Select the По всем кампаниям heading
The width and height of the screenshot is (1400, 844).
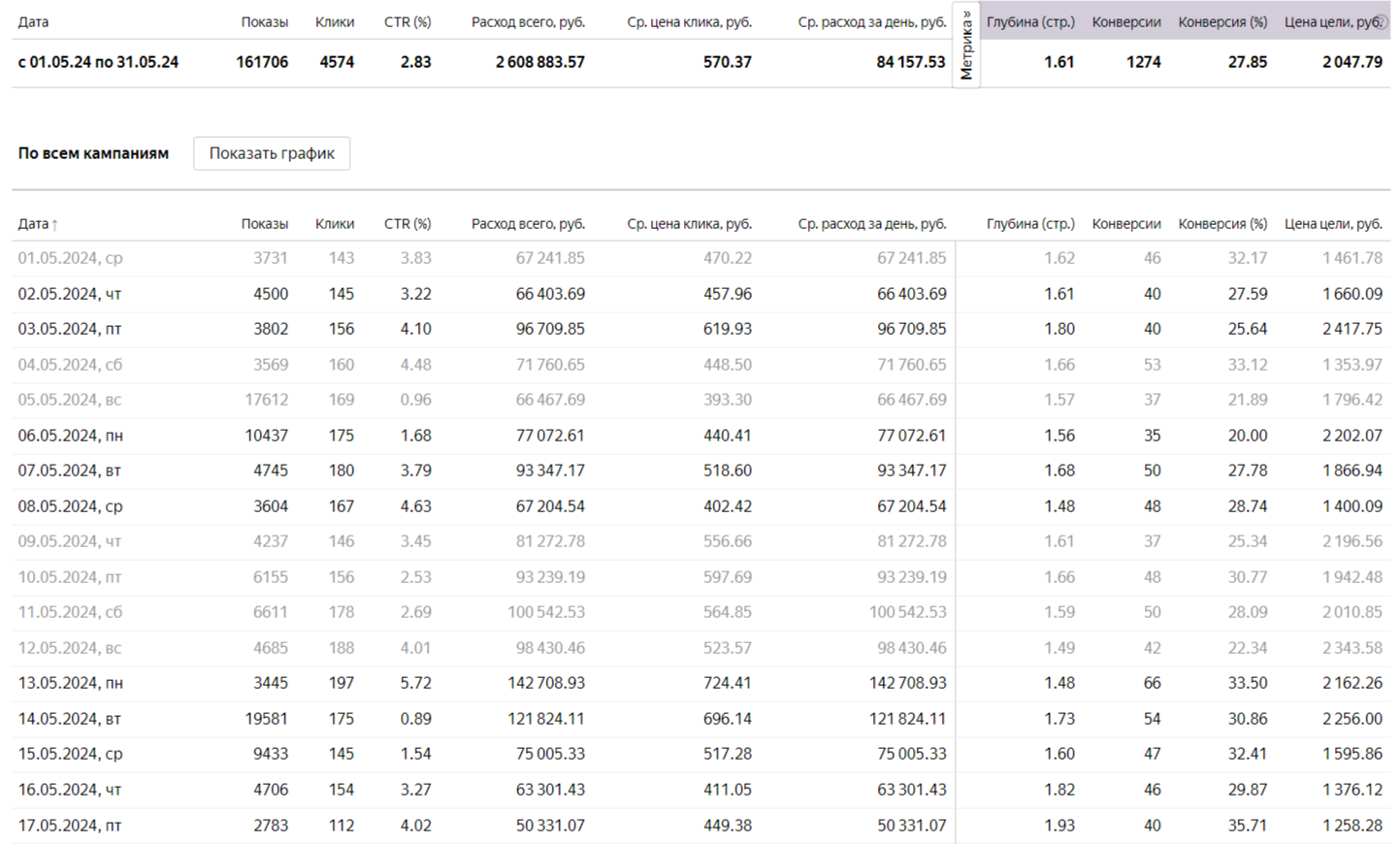tap(93, 153)
